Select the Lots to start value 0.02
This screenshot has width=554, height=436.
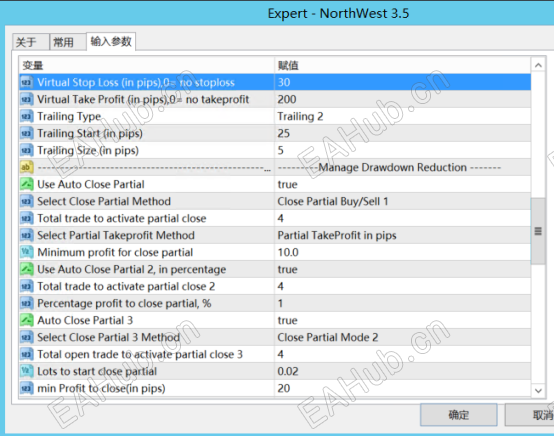(x=403, y=371)
